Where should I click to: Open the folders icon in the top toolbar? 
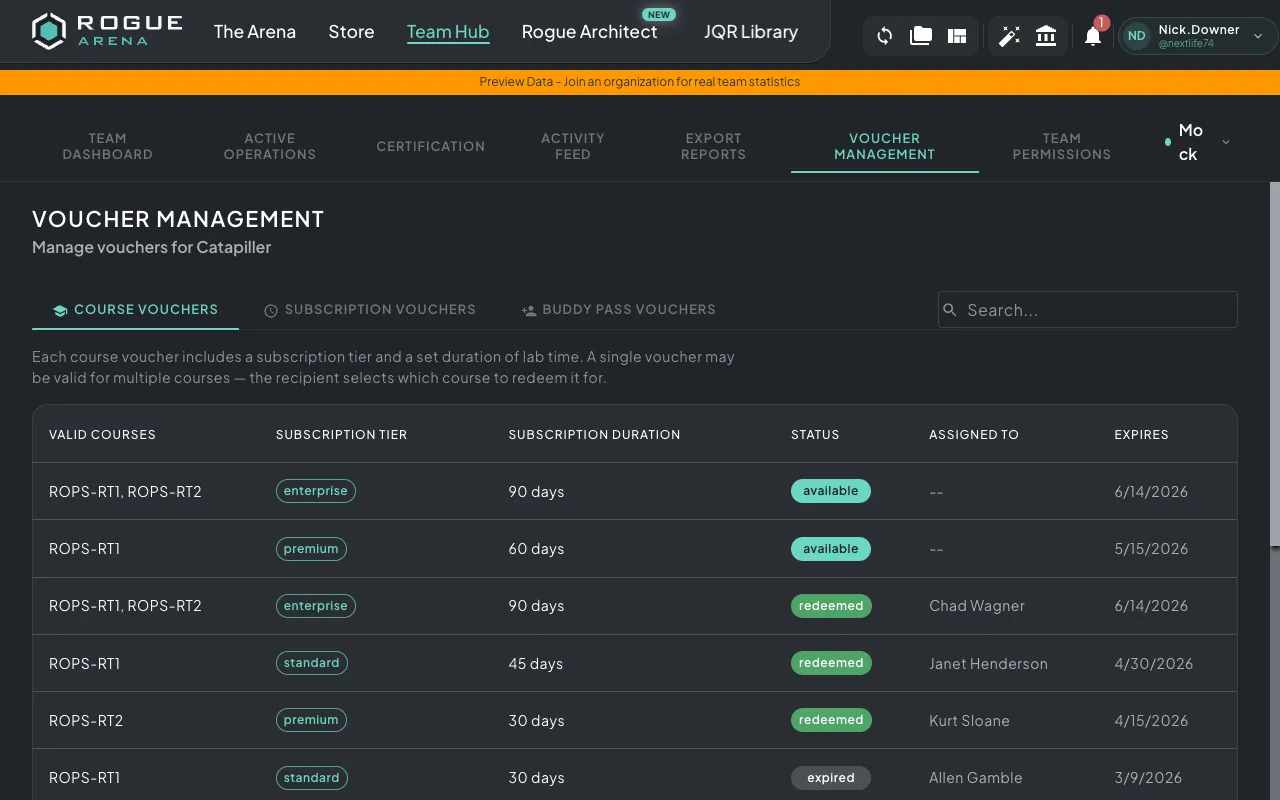(x=920, y=35)
